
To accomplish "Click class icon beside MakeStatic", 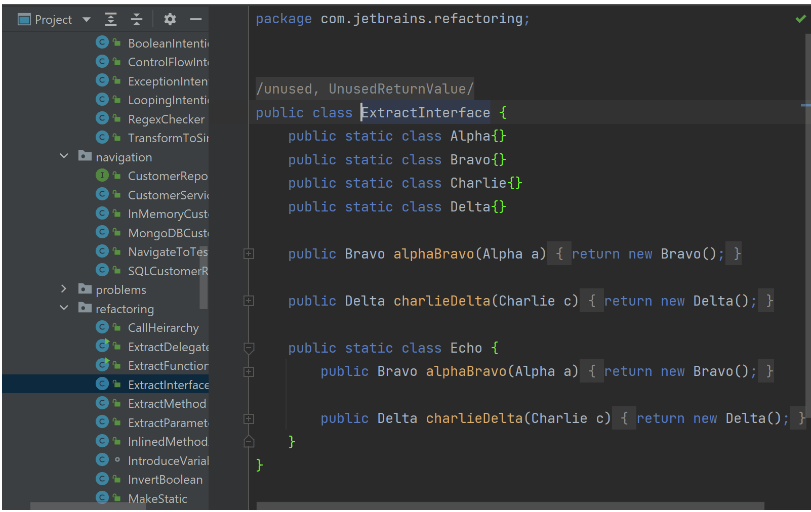I will pos(102,498).
